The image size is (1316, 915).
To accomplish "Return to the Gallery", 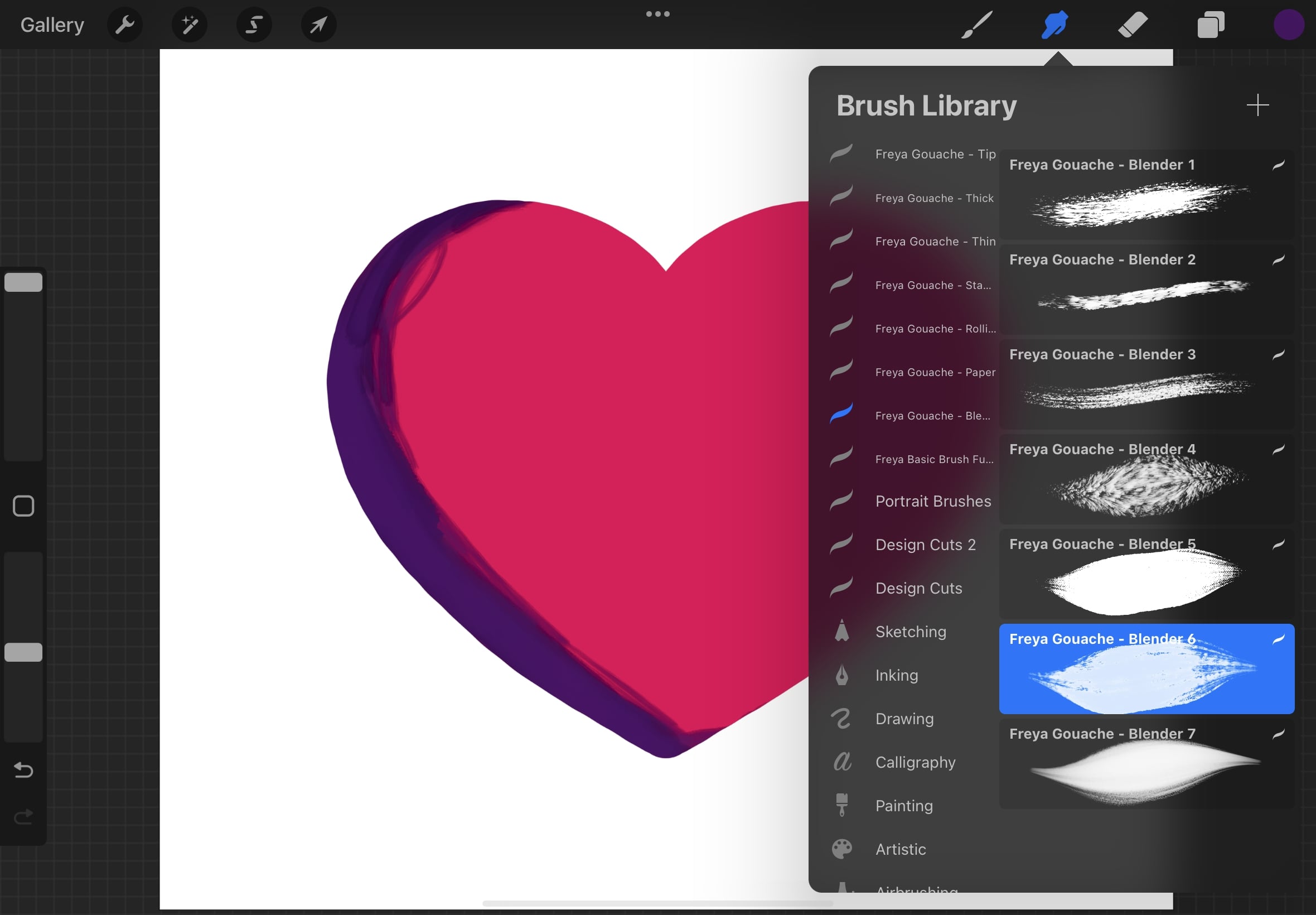I will [51, 24].
